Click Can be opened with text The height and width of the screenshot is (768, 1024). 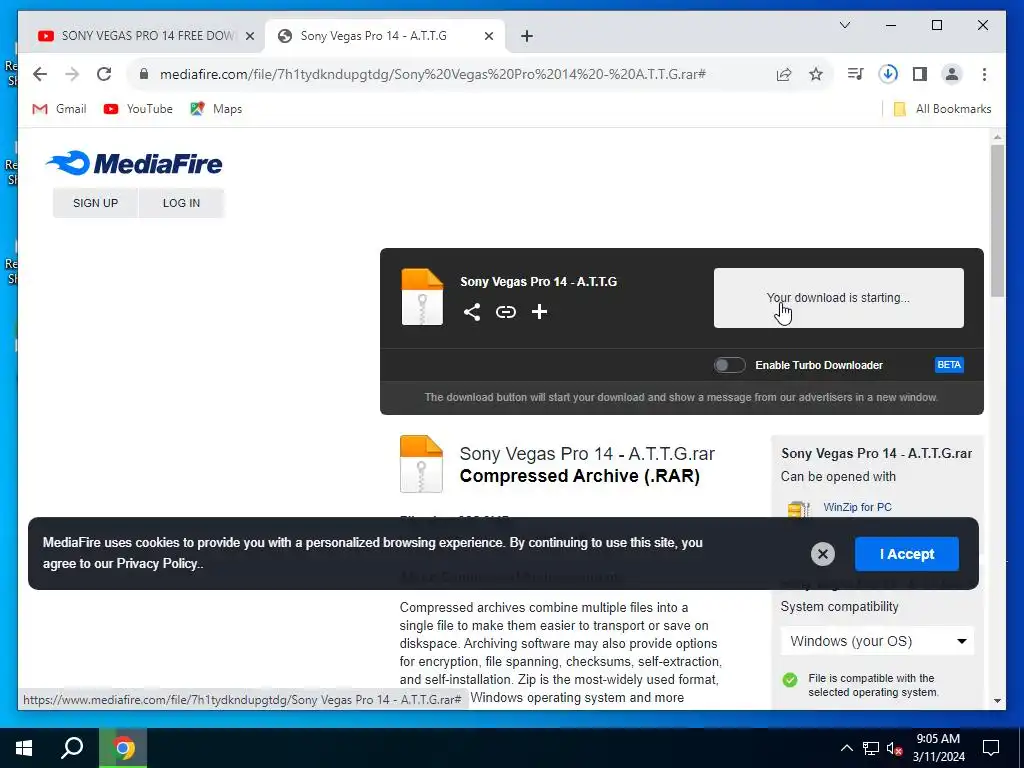[839, 477]
